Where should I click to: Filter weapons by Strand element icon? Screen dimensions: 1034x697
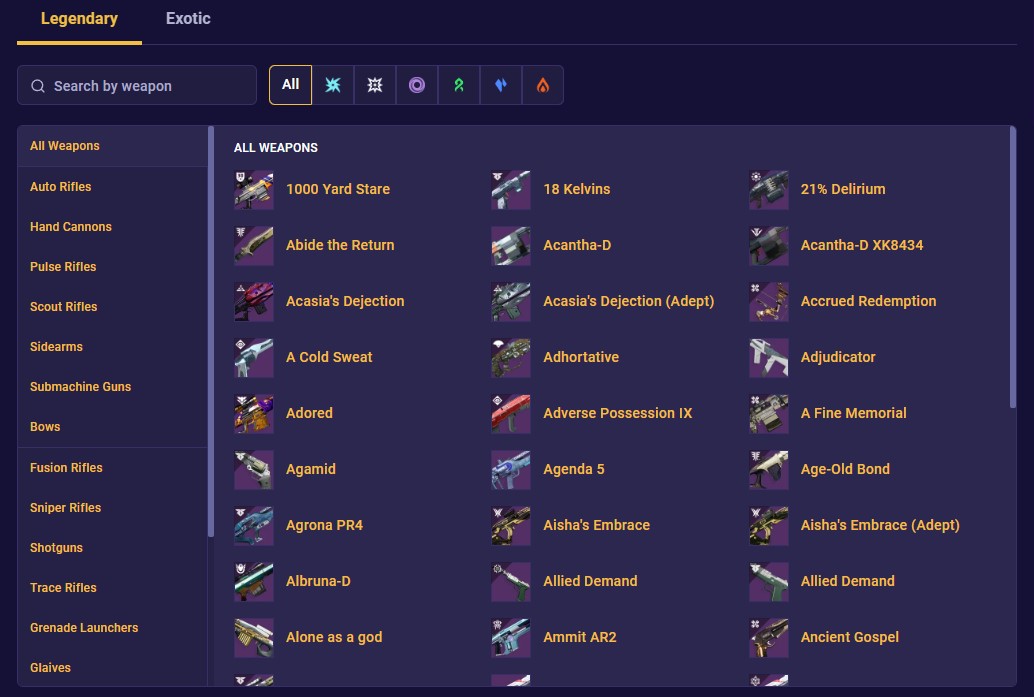(459, 85)
